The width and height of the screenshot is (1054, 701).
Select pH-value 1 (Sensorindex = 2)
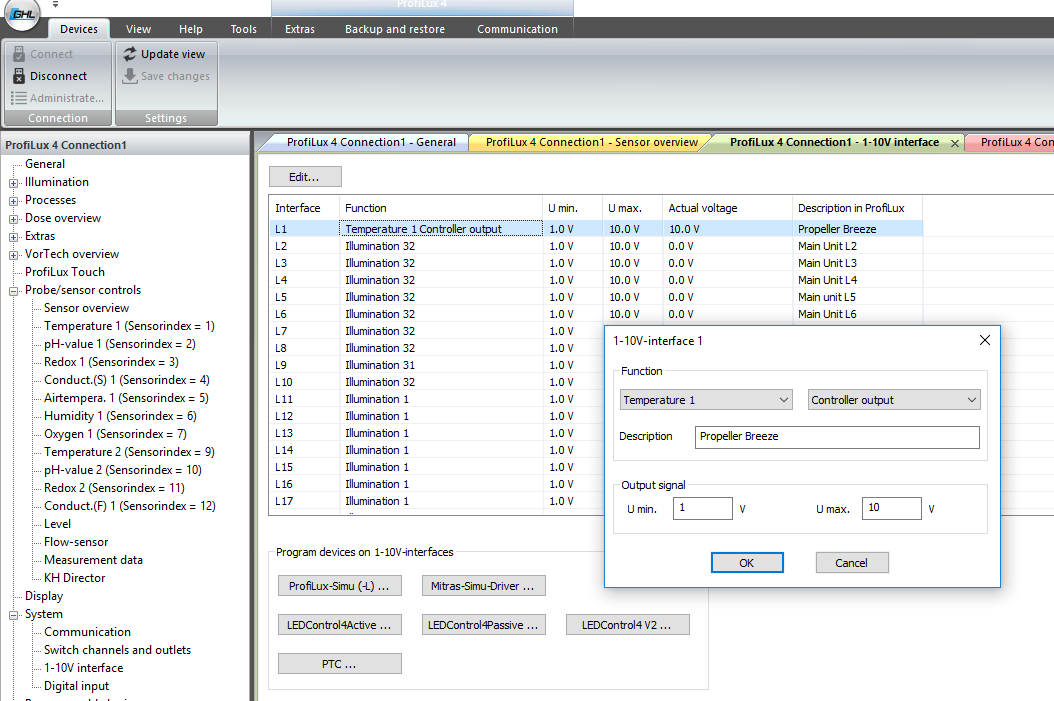click(120, 344)
